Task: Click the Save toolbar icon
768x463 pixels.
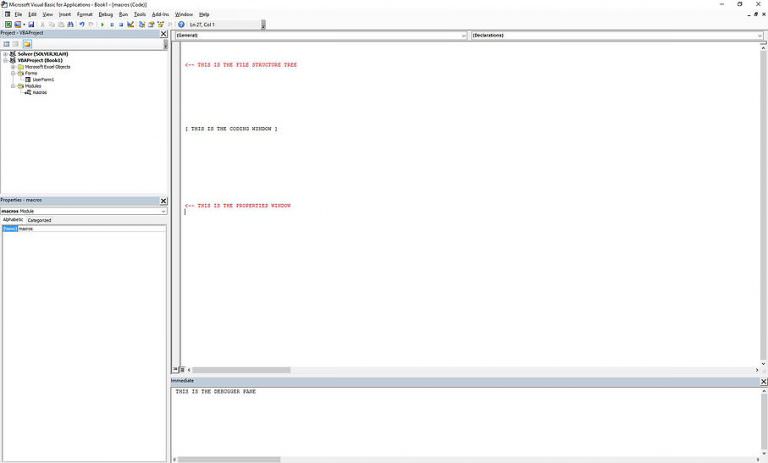Action: (x=31, y=24)
